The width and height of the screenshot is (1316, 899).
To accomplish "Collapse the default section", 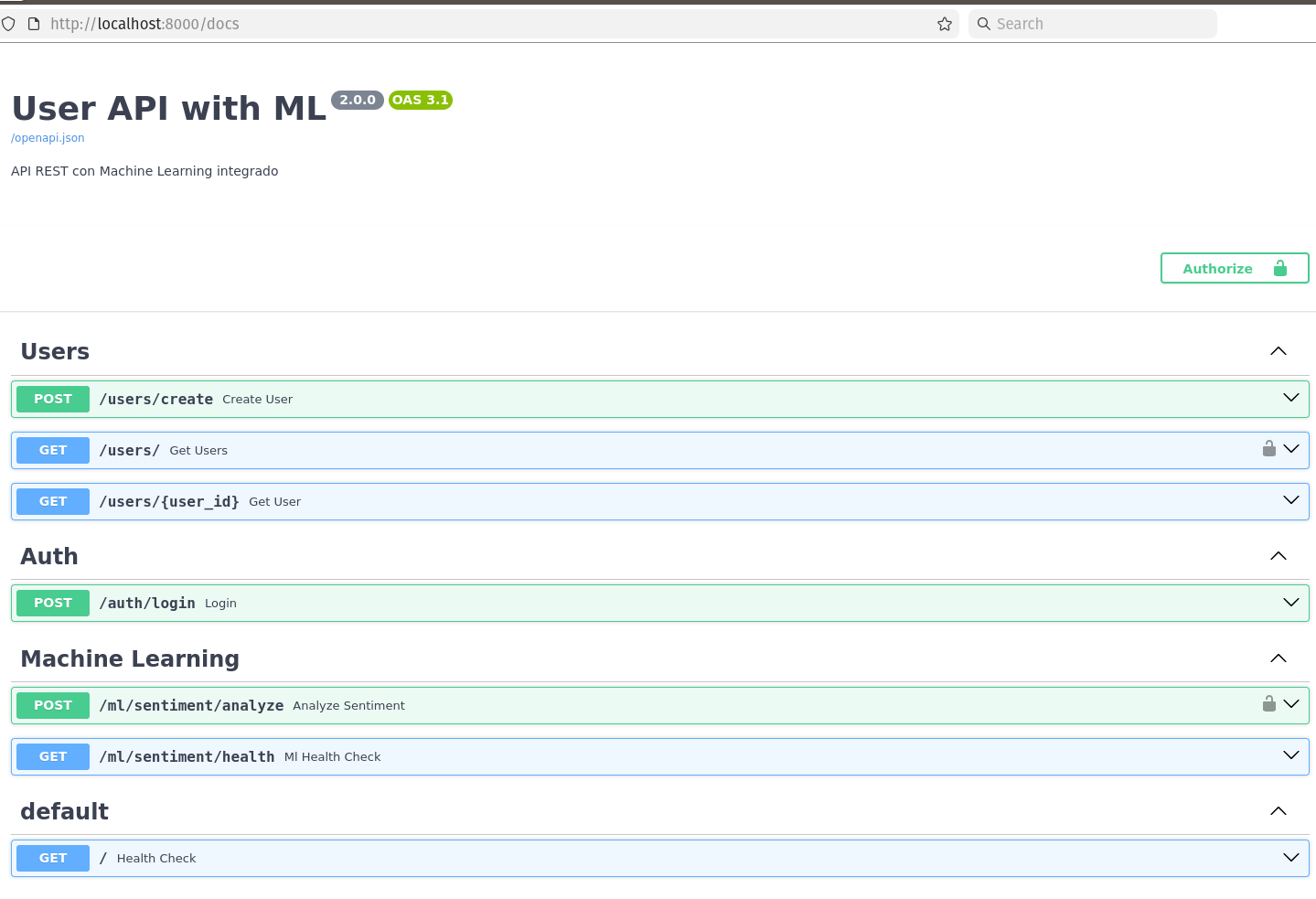I will [x=1278, y=811].
